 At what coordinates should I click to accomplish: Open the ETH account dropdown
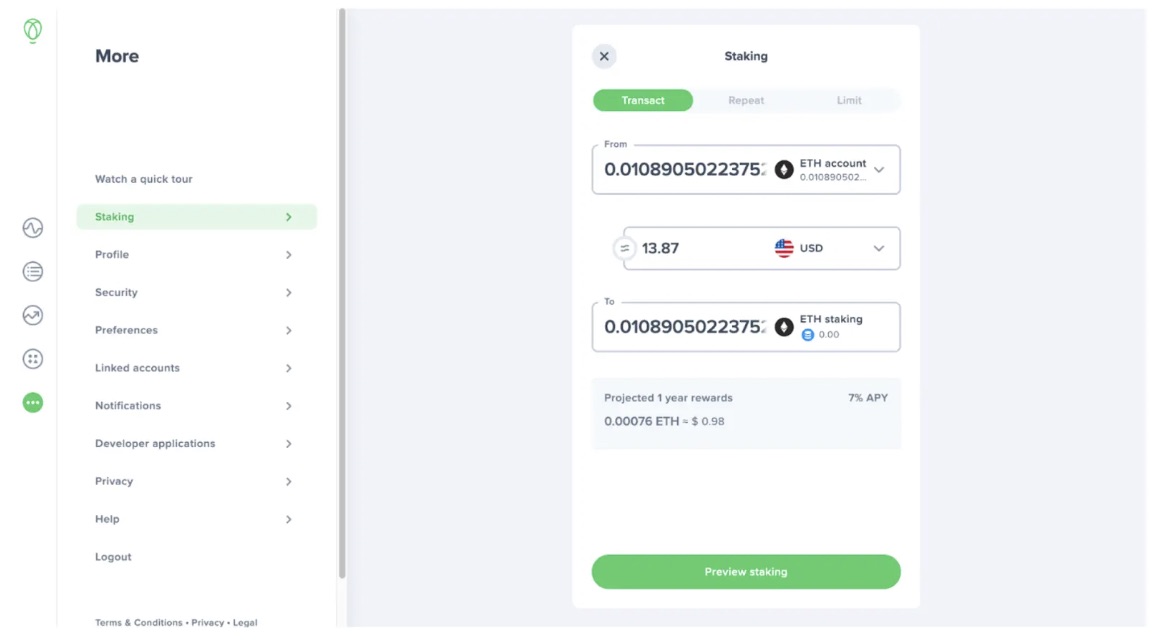coord(878,169)
